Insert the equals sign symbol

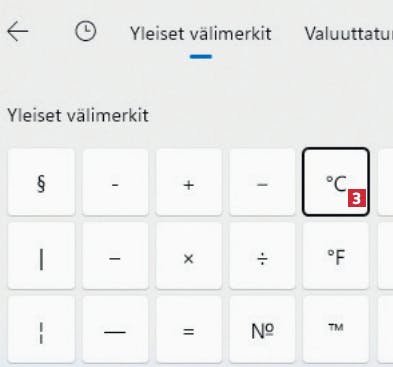[x=189, y=329]
